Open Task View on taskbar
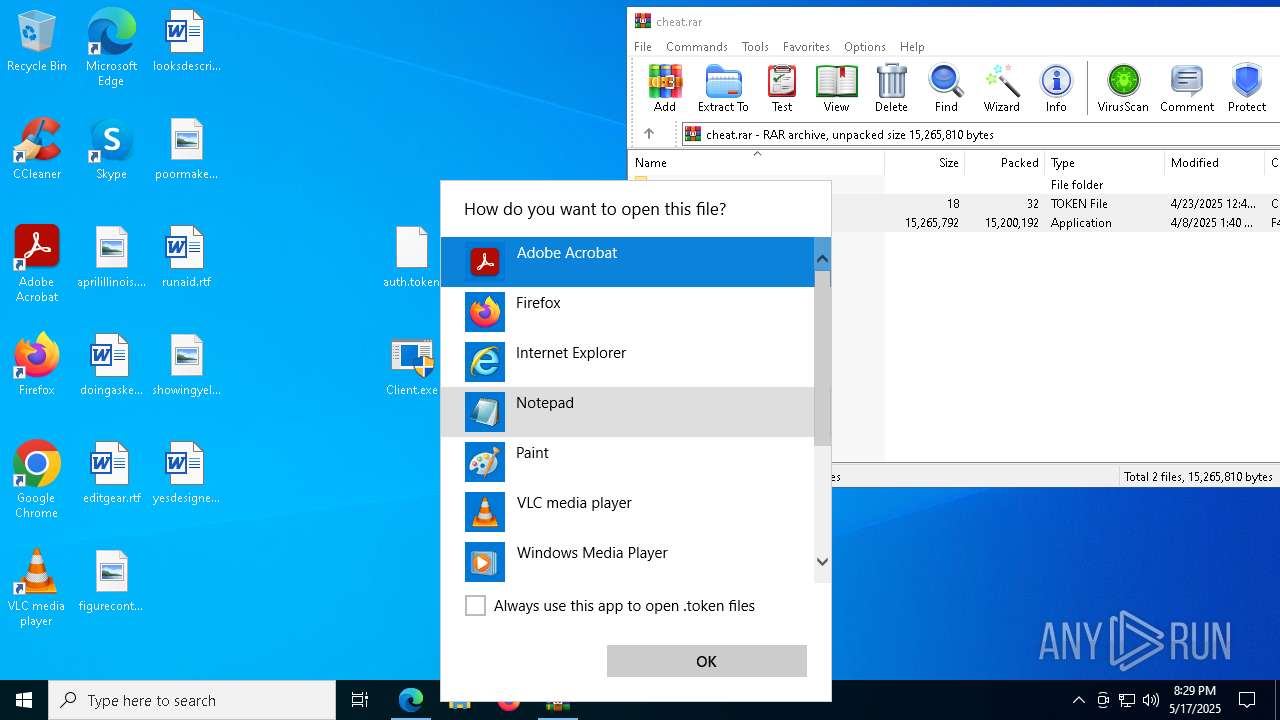This screenshot has width=1280, height=720. tap(360, 700)
